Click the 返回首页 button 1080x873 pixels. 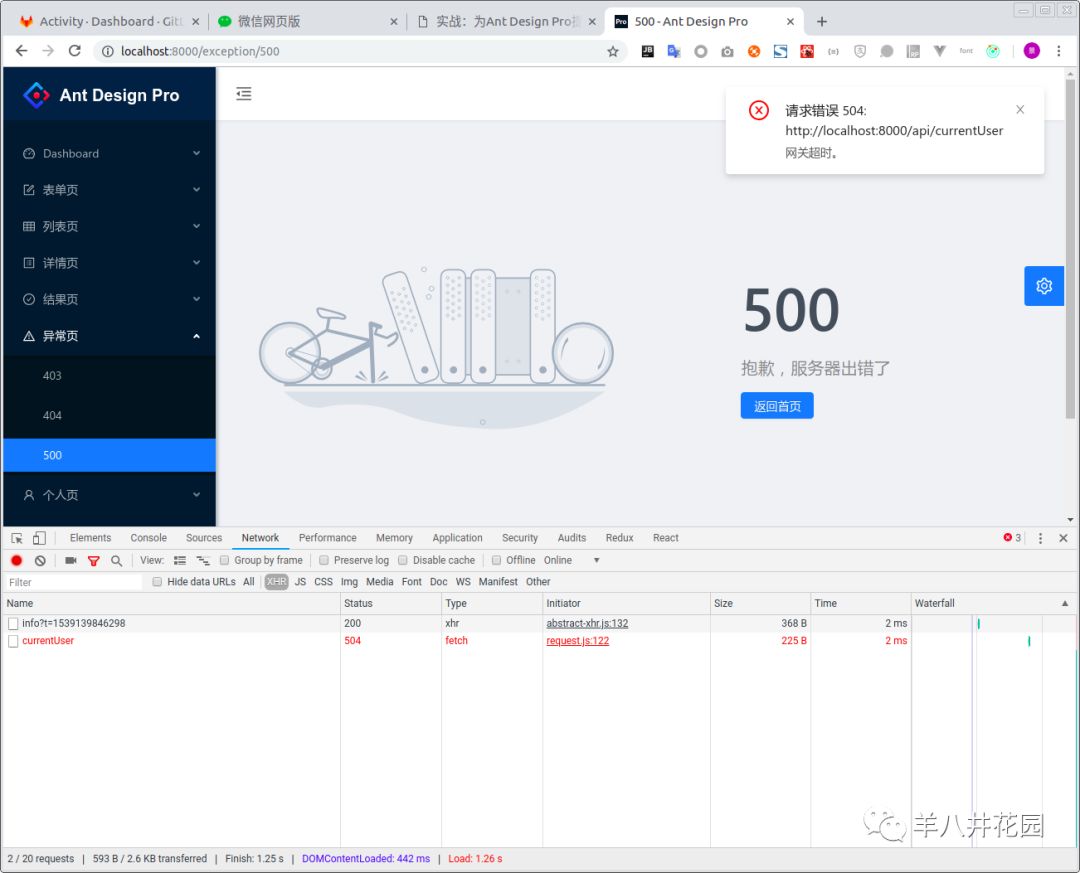(x=777, y=405)
